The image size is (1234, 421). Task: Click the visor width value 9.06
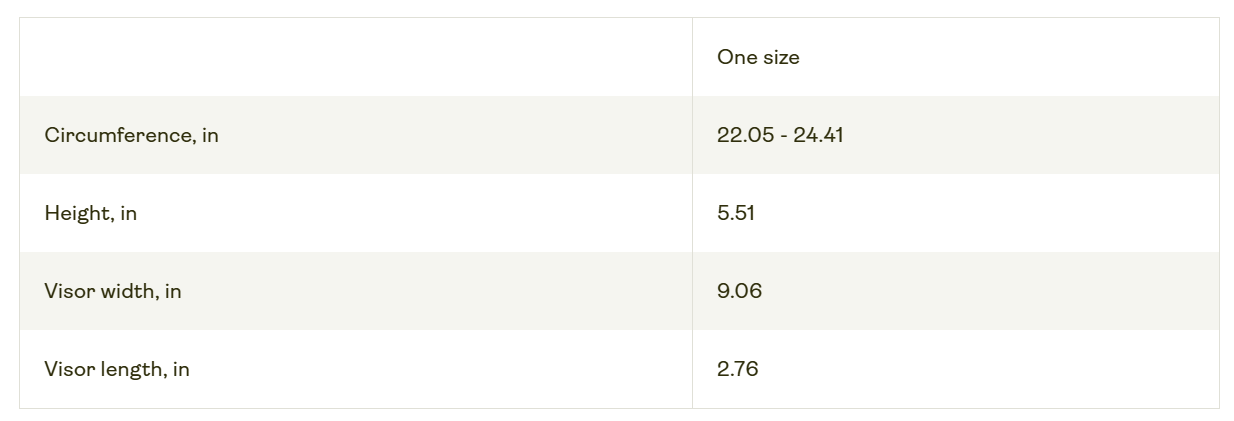[739, 291]
